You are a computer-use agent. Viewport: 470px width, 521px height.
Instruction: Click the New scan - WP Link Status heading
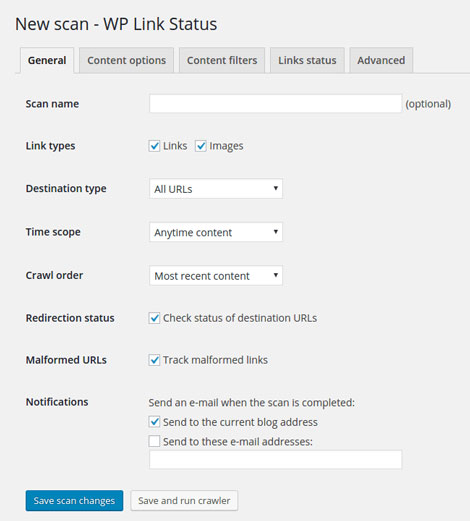click(116, 24)
